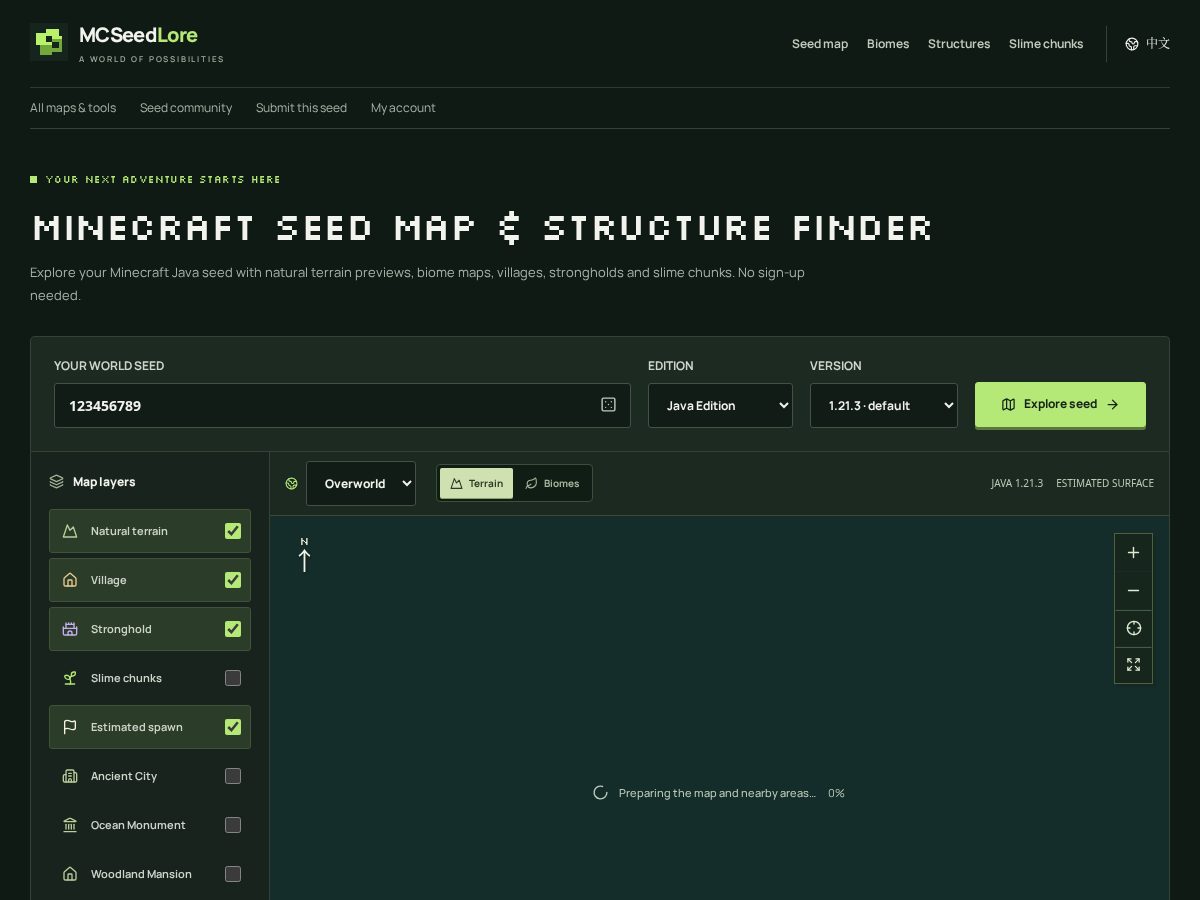Click the dimension globe icon beside Overworld

click(291, 483)
